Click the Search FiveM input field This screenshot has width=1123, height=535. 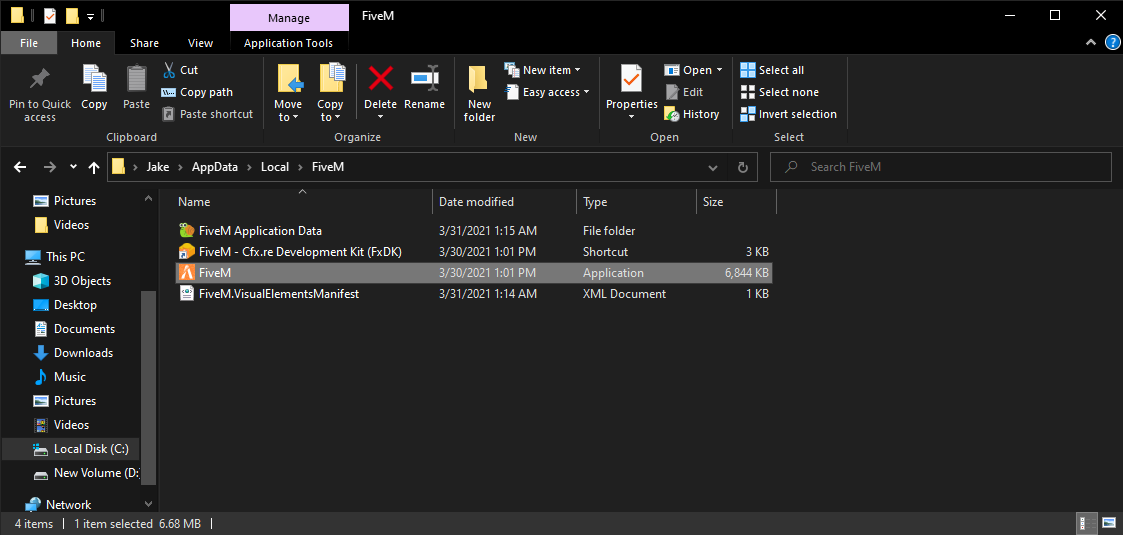point(940,167)
